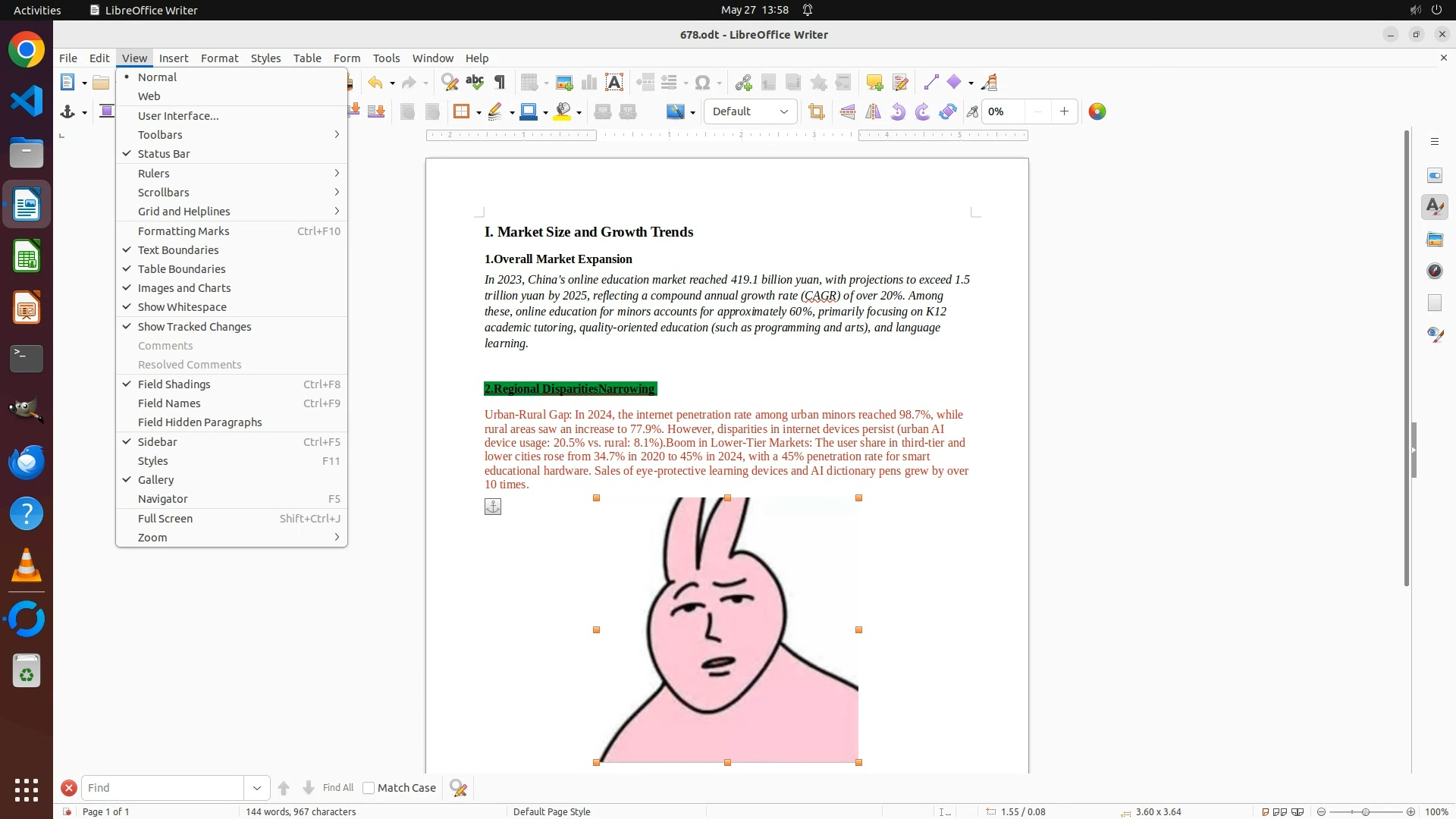Open the Navigator icon in the sidebar

tap(1434, 271)
